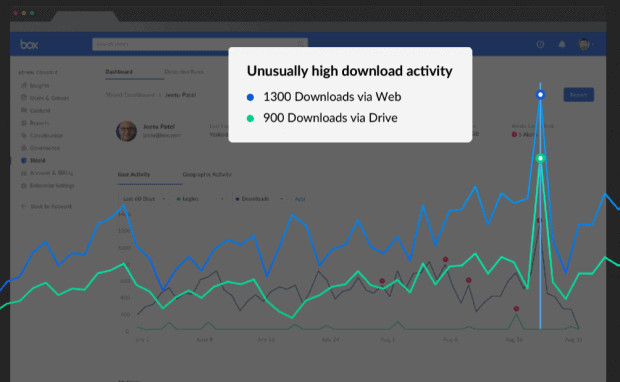The width and height of the screenshot is (620, 382).
Task: Click the blue peak marker on chart
Action: coord(541,95)
